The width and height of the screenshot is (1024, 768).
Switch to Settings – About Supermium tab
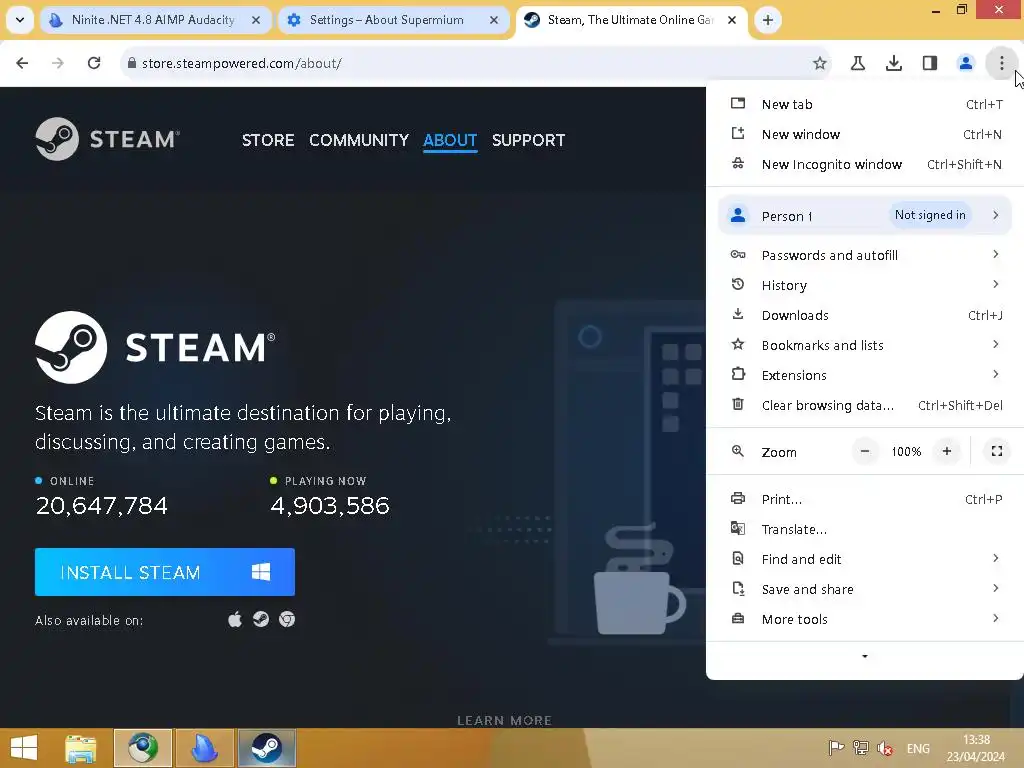point(387,20)
